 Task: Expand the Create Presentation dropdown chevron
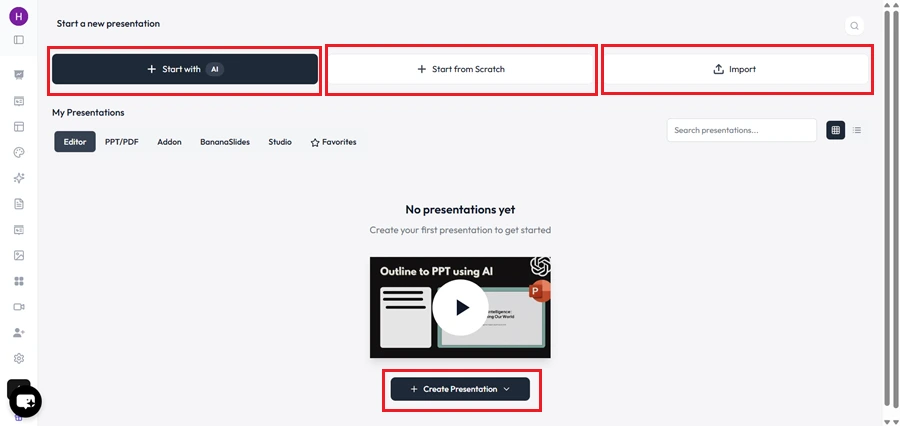coord(506,389)
